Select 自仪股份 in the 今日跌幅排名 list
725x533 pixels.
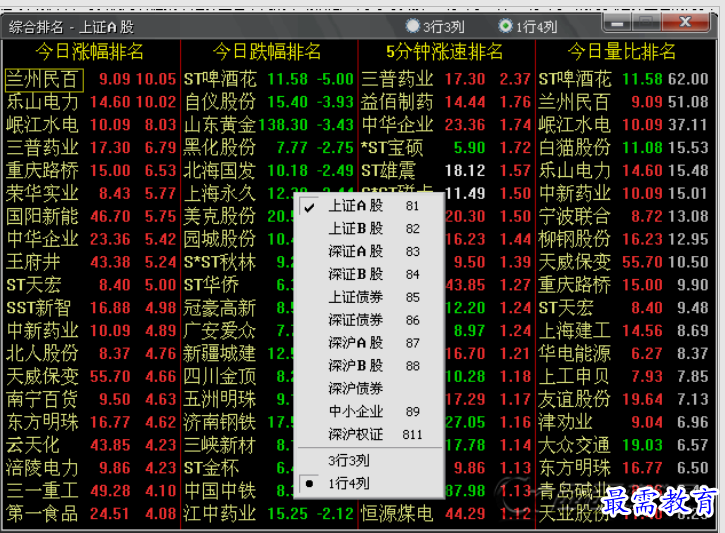220,102
